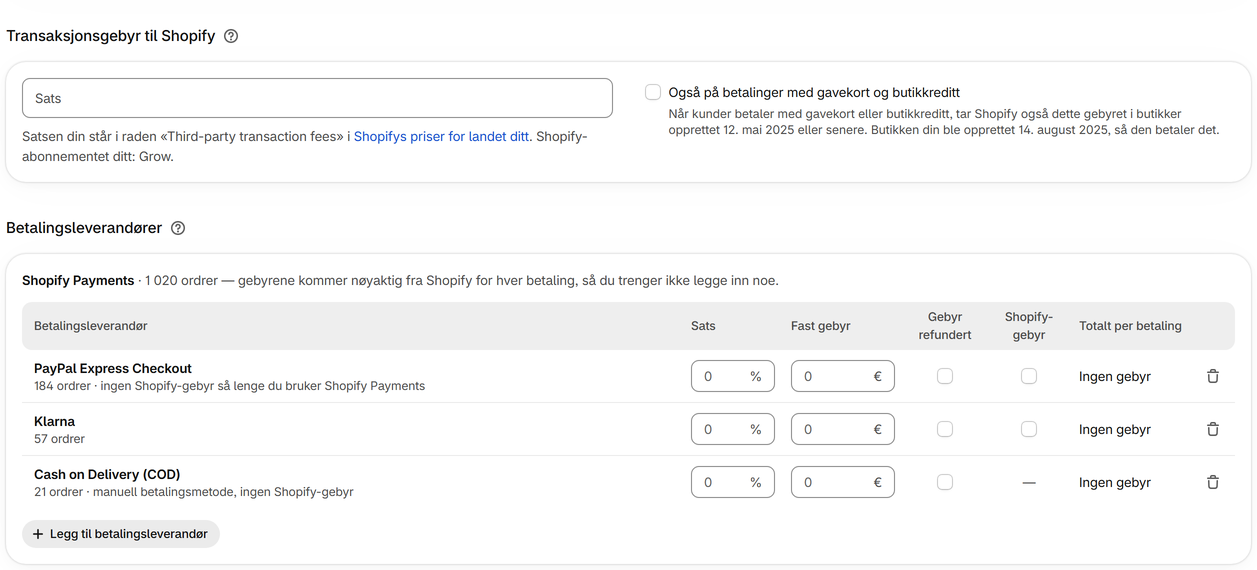Click the Betalingsleverandører section heading

tap(84, 228)
